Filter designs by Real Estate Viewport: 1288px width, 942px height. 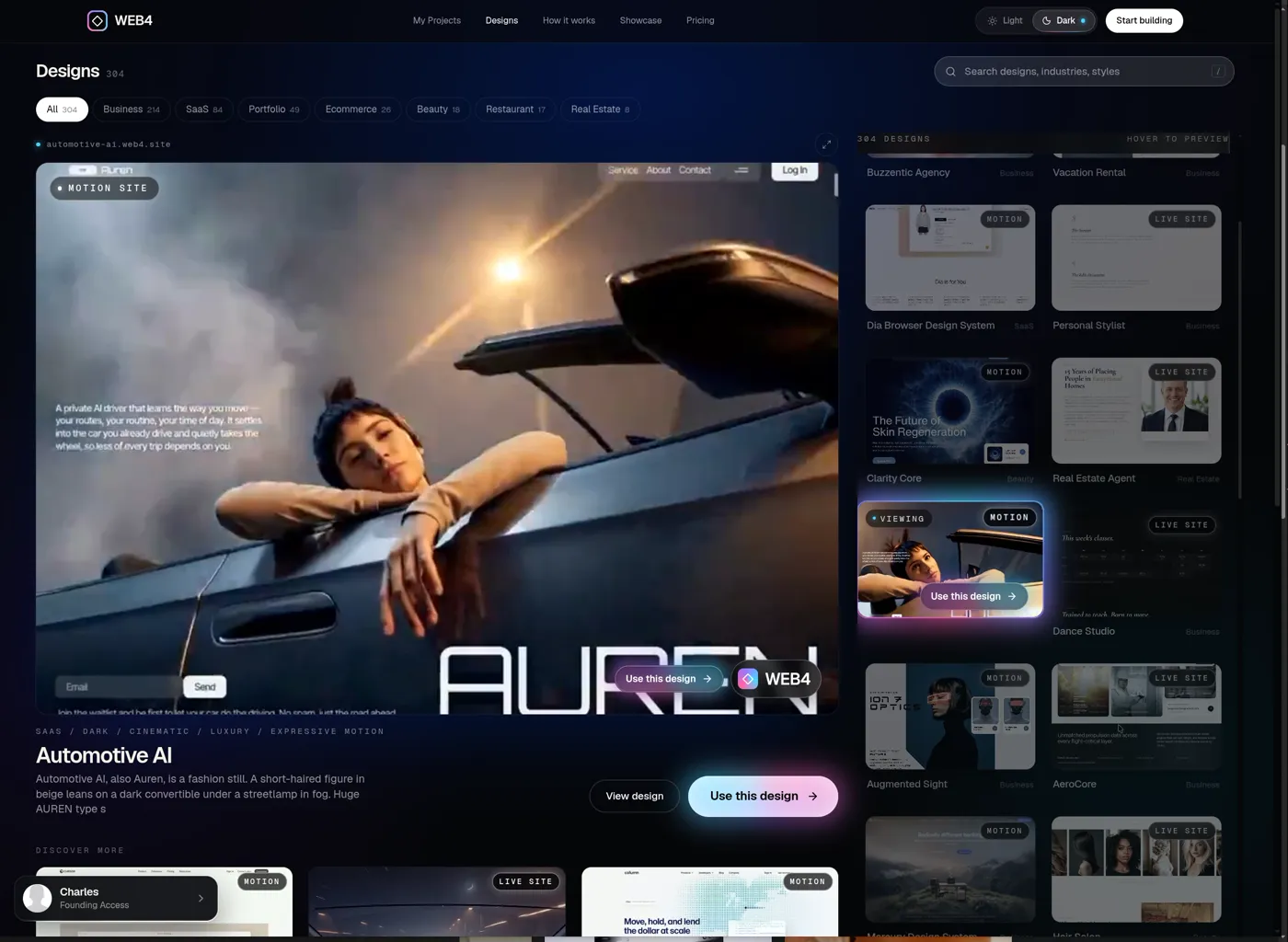(600, 109)
